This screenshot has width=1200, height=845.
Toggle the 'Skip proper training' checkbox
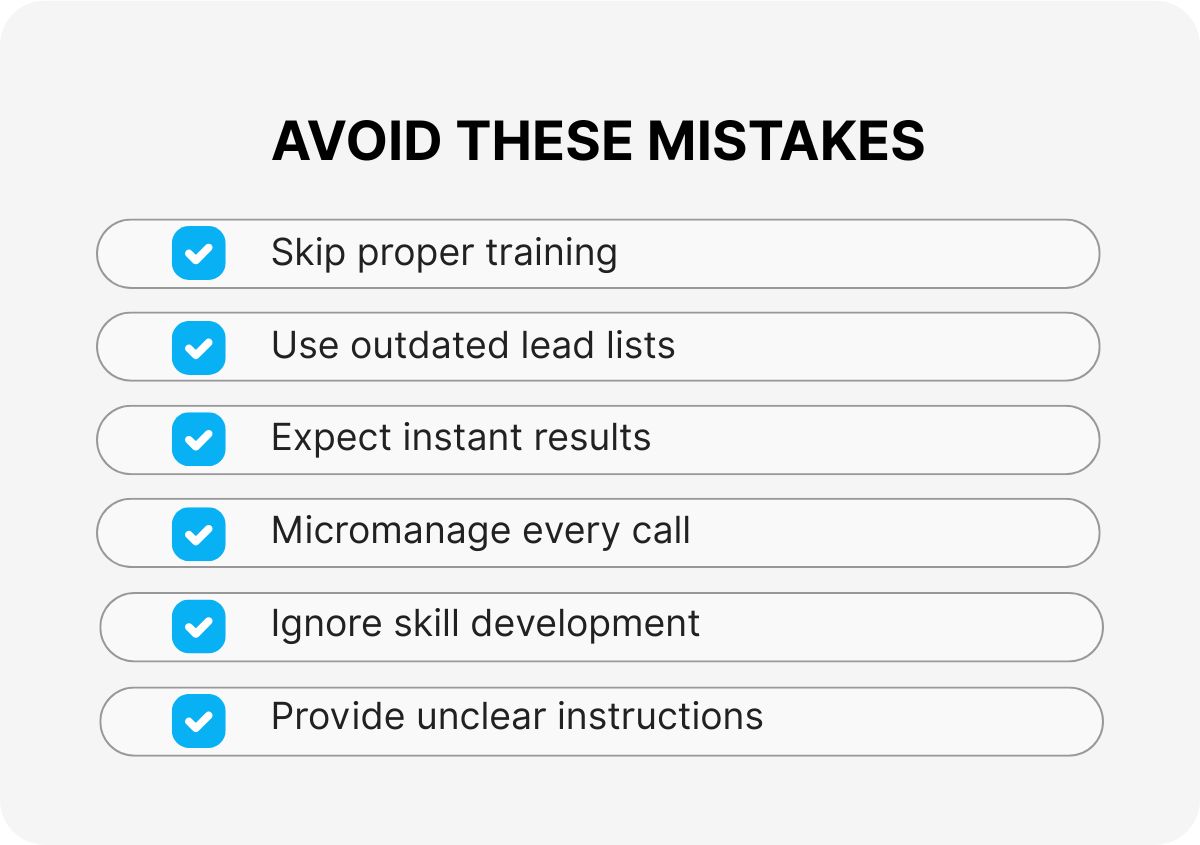point(198,253)
